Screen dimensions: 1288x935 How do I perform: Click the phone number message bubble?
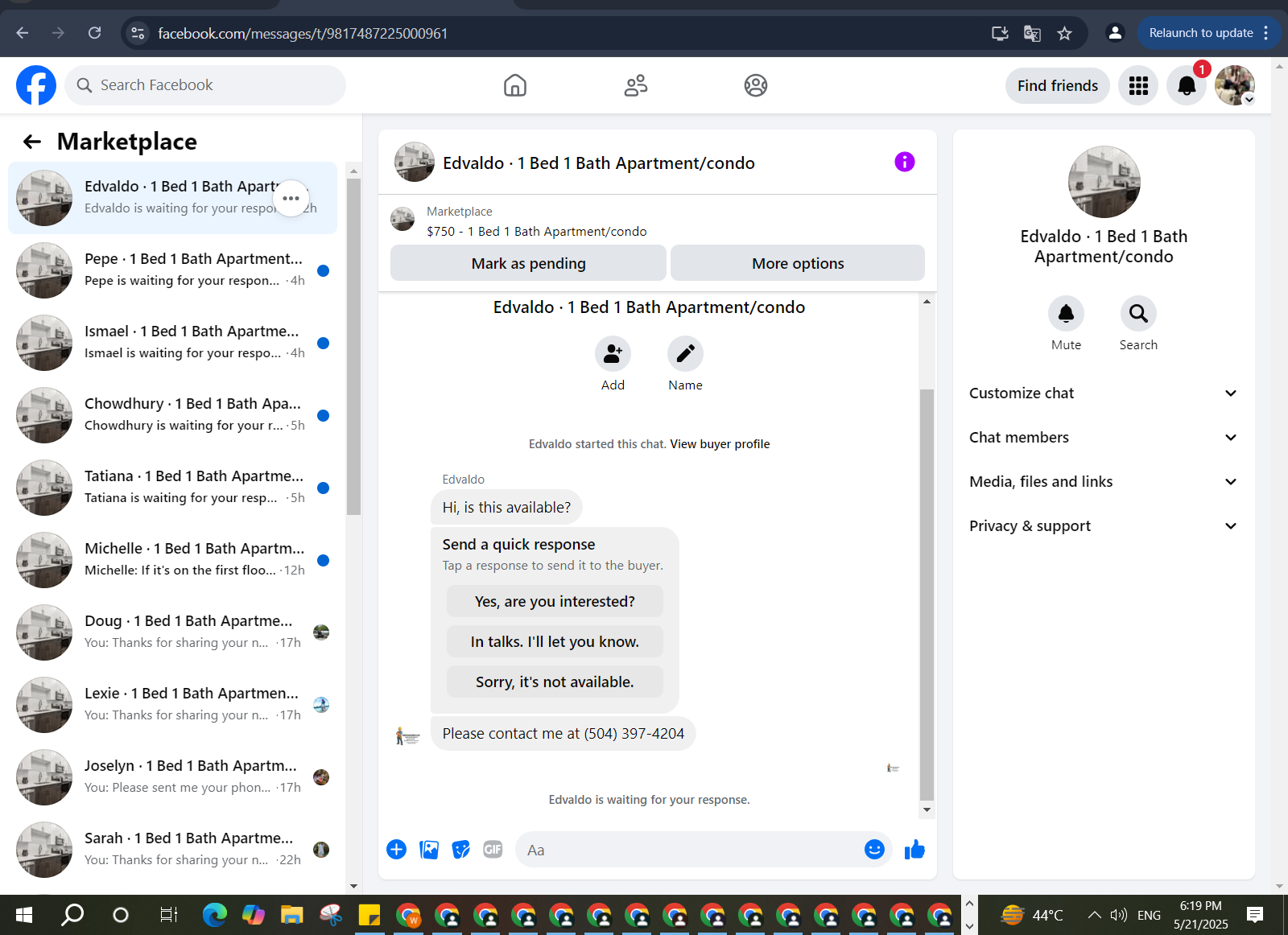(x=563, y=734)
